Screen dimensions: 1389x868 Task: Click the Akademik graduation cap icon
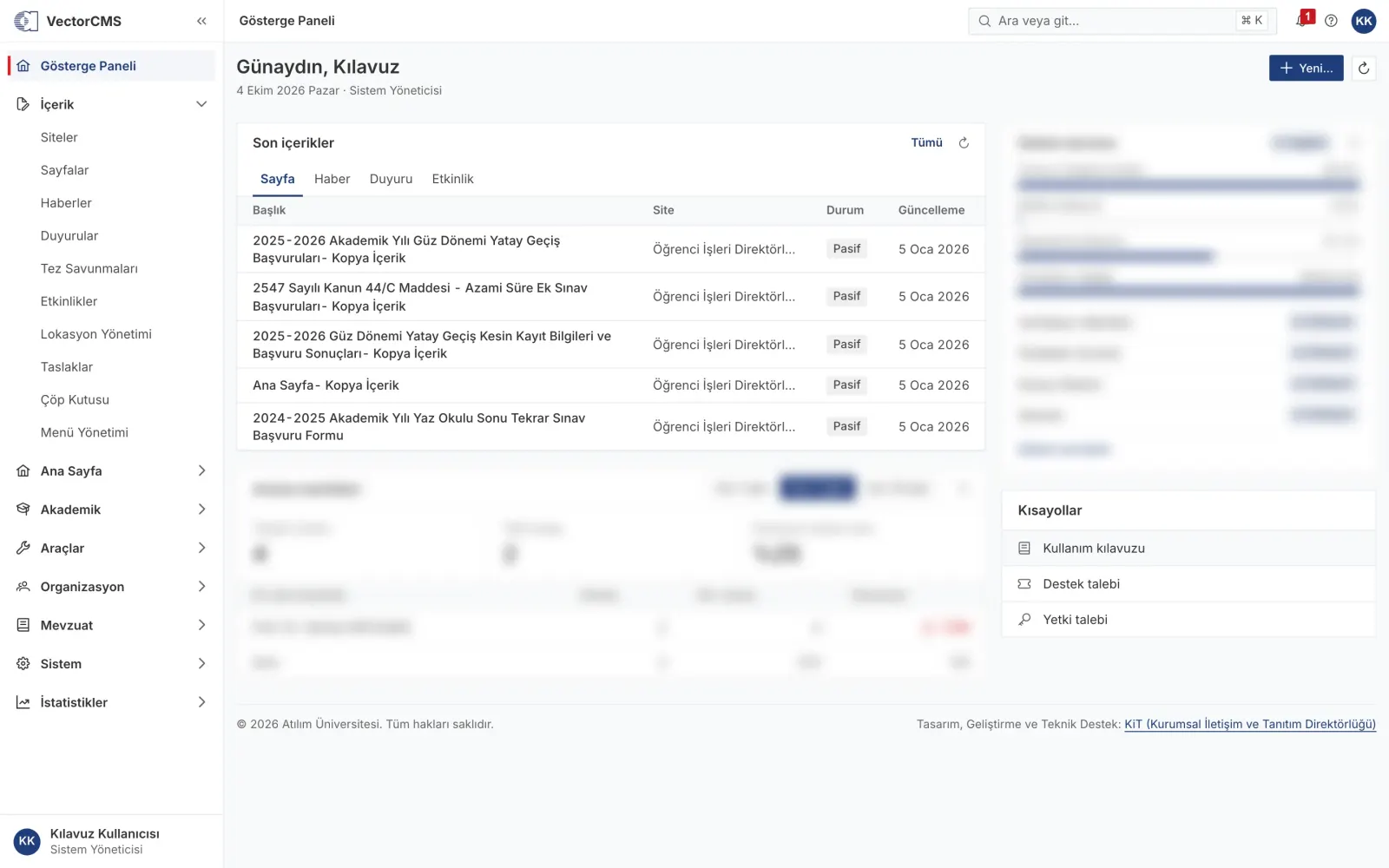coord(23,510)
